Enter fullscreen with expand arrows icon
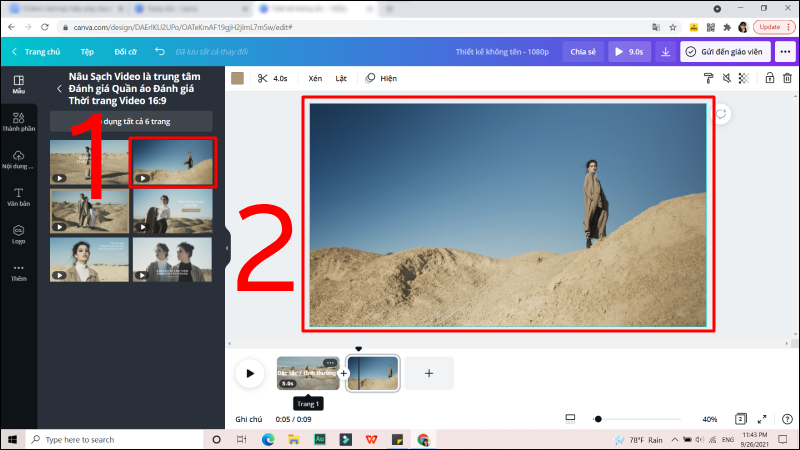The width and height of the screenshot is (800, 450). click(762, 419)
